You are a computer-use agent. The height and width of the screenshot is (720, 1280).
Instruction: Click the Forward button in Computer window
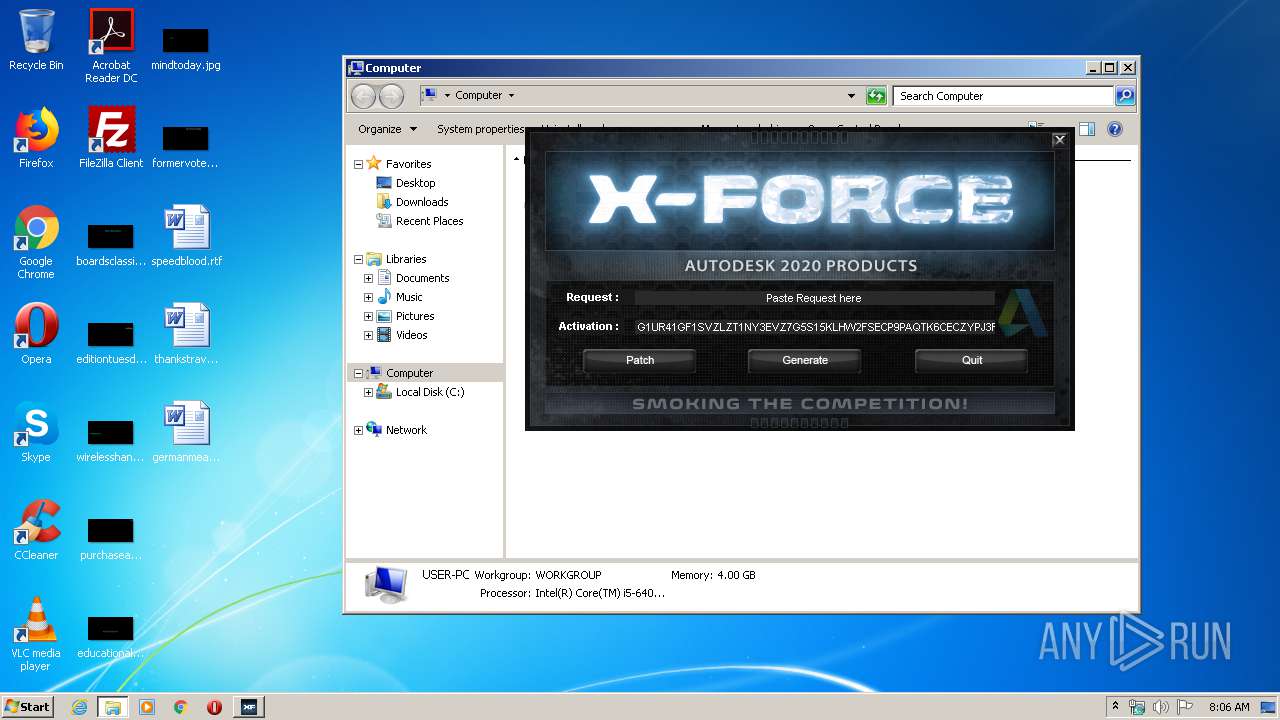(x=392, y=96)
